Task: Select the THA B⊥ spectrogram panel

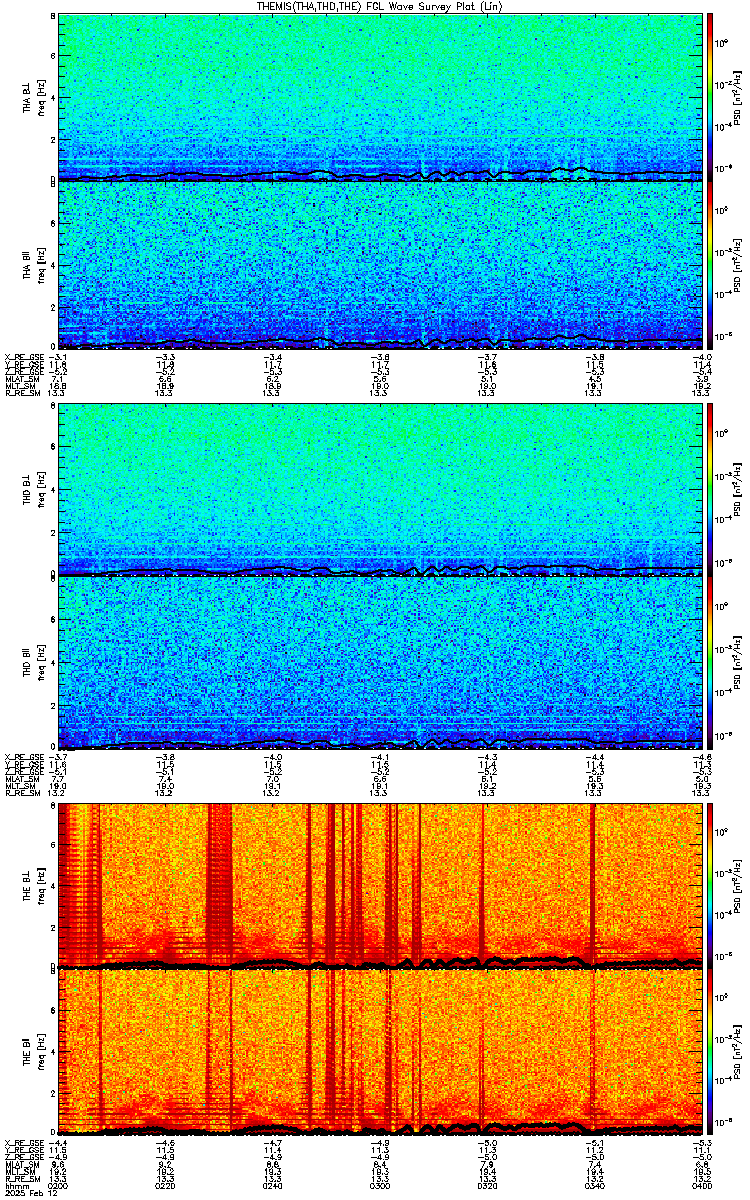Action: point(380,96)
